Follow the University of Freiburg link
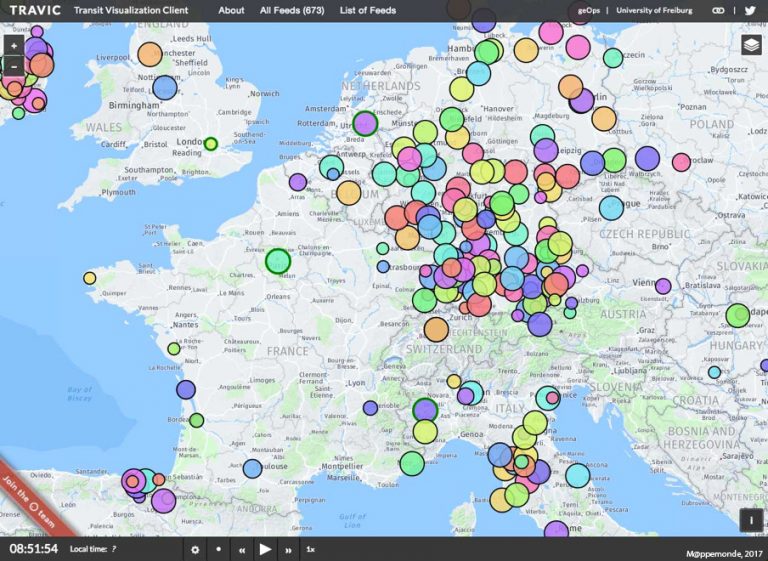The height and width of the screenshot is (561, 768). [657, 10]
